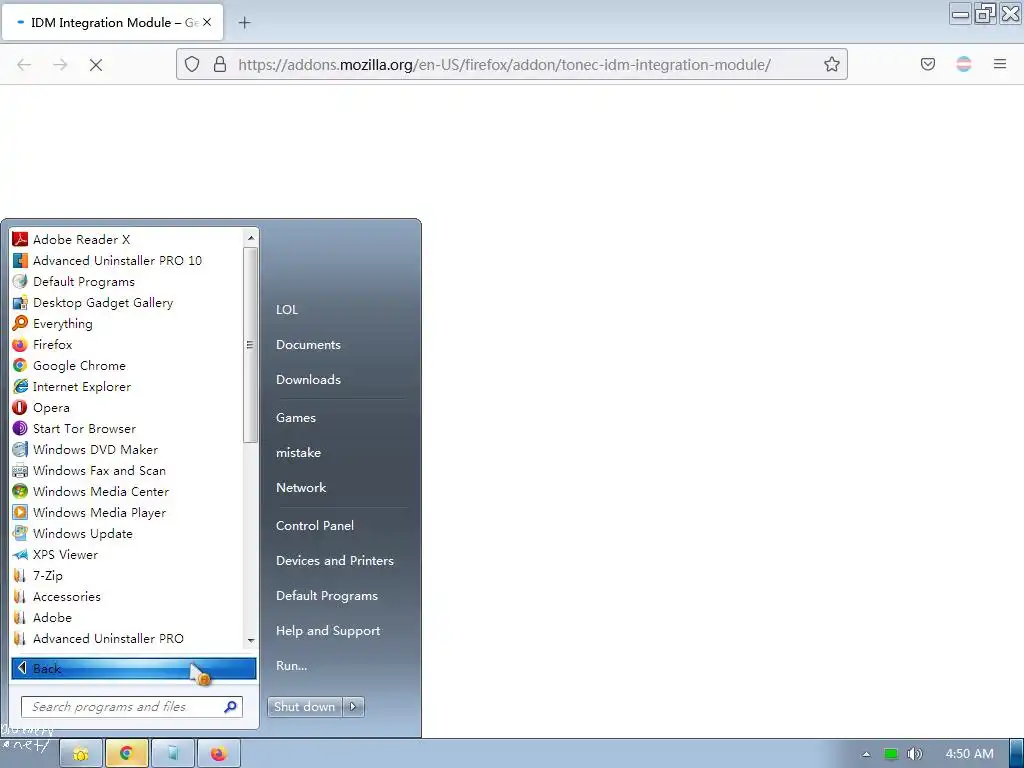Open the Shut down options arrow
The image size is (1024, 768).
point(353,707)
